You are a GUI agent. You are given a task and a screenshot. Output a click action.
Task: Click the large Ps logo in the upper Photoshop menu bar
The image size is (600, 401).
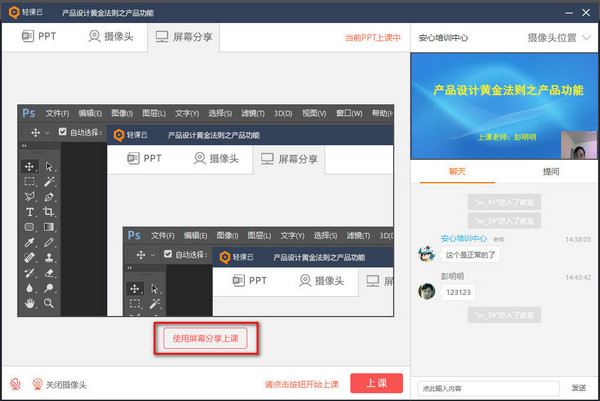[29, 113]
